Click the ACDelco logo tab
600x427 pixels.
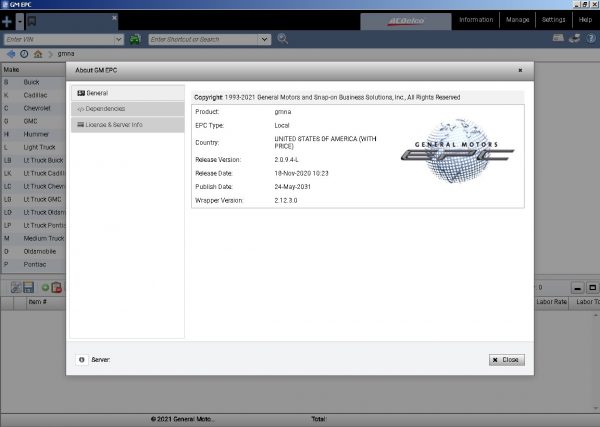tap(406, 21)
